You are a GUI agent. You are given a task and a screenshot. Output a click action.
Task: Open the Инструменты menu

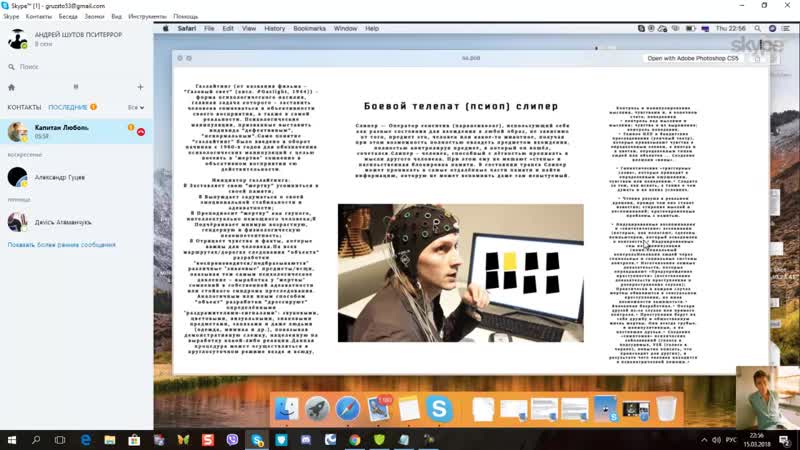pos(147,16)
